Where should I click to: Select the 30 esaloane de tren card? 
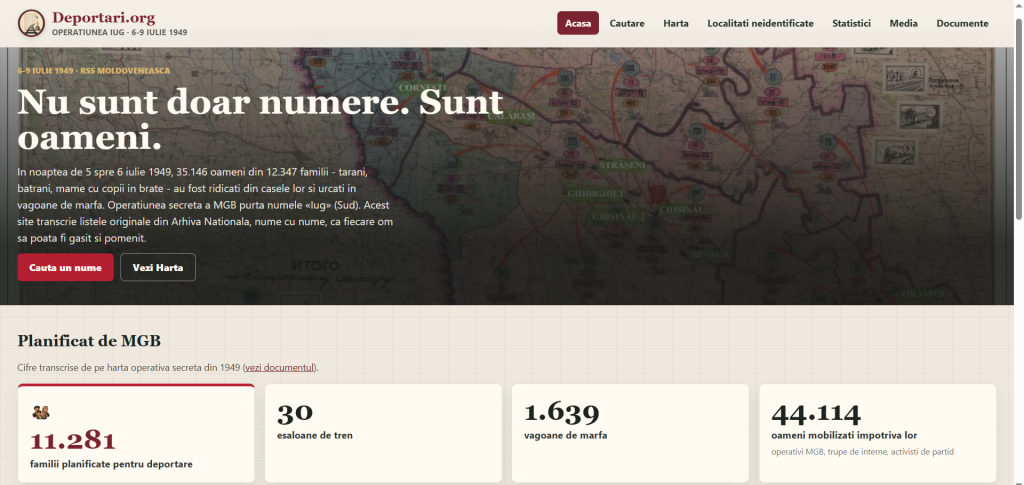click(383, 433)
